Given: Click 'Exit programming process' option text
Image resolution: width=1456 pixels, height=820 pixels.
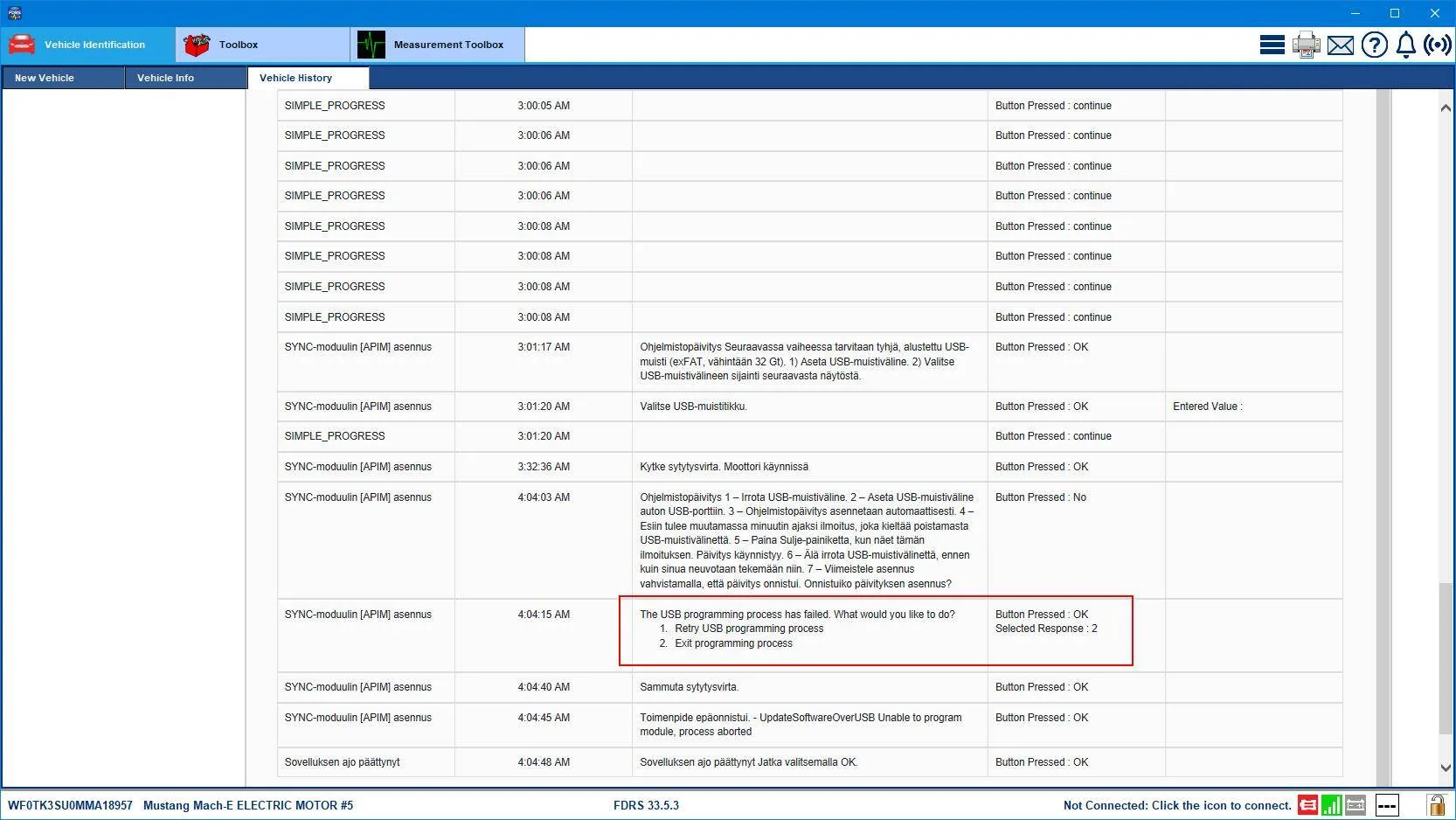Looking at the screenshot, I should [x=733, y=643].
